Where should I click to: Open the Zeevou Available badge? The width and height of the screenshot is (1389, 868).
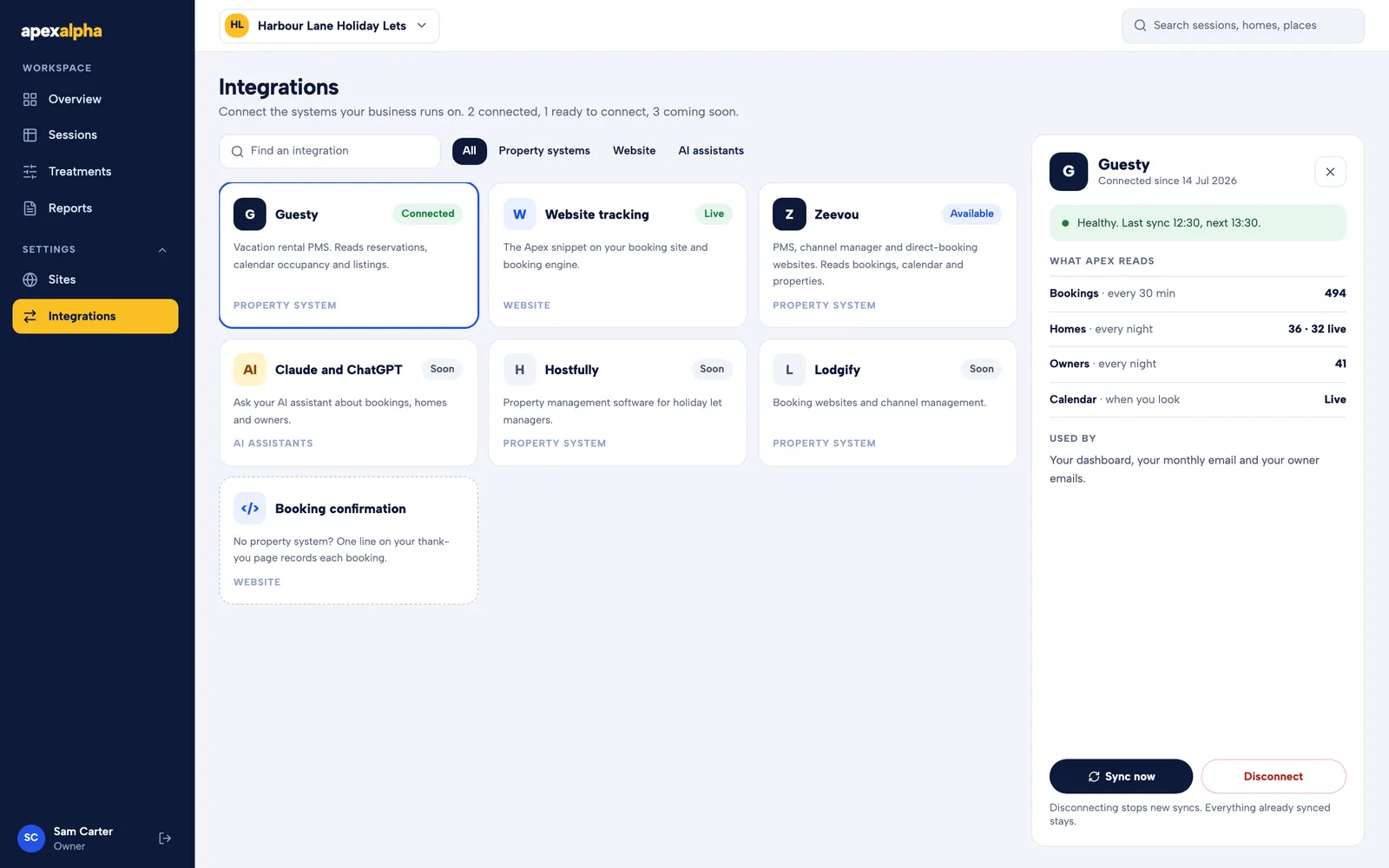[971, 214]
